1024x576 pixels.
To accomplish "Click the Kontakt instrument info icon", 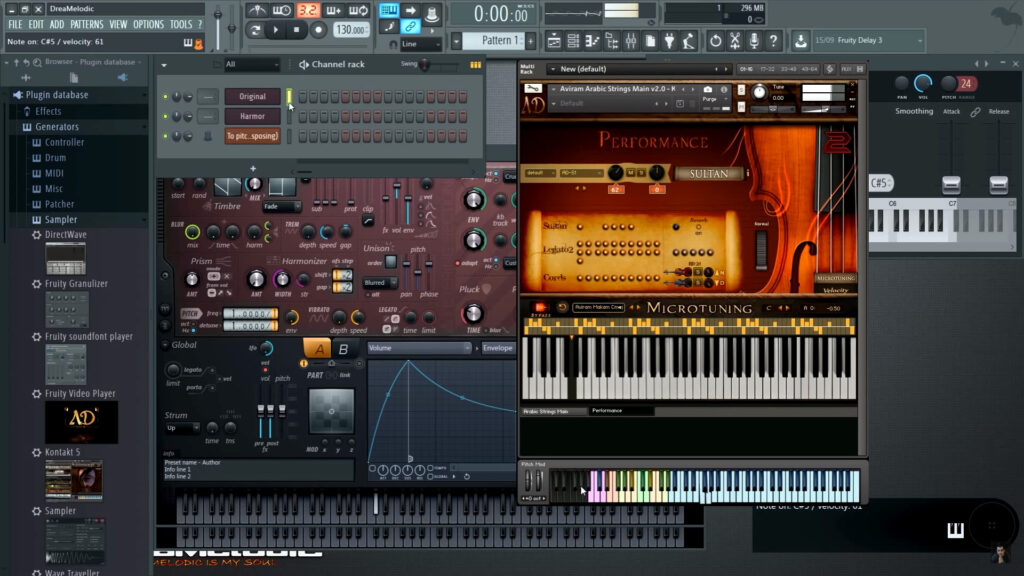I will (x=724, y=89).
